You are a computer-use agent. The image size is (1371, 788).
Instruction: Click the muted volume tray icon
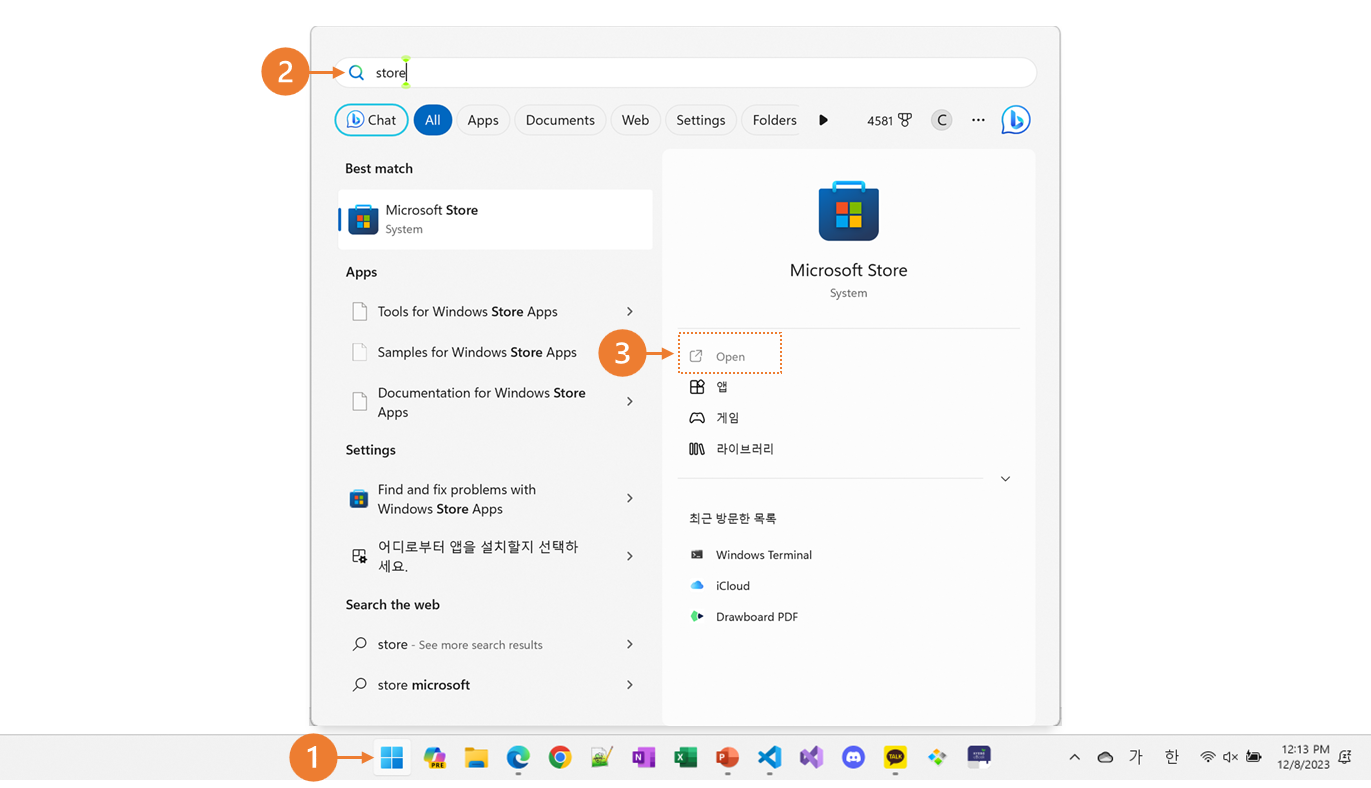[x=1231, y=758]
